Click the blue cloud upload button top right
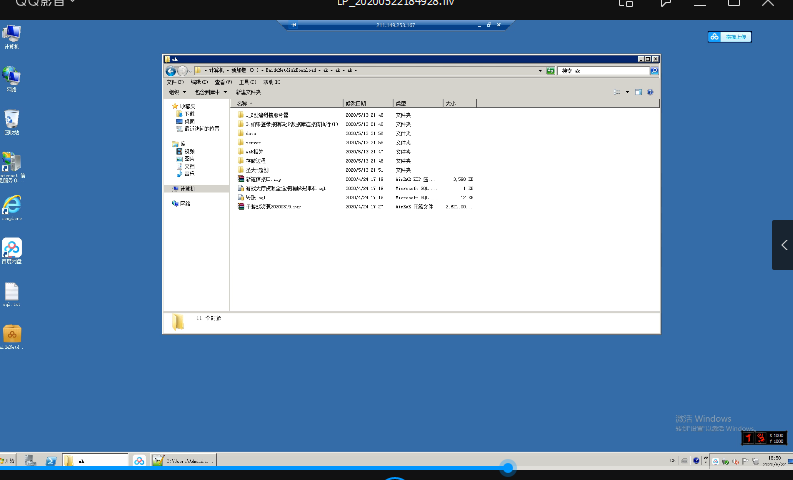Image resolution: width=793 pixels, height=480 pixels. (x=729, y=37)
